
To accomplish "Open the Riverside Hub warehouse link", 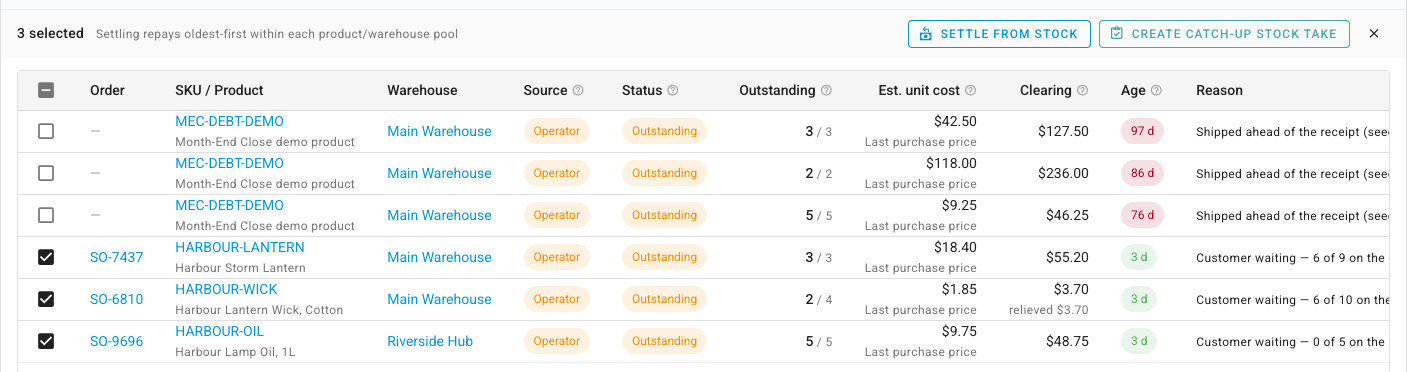I will click(430, 341).
